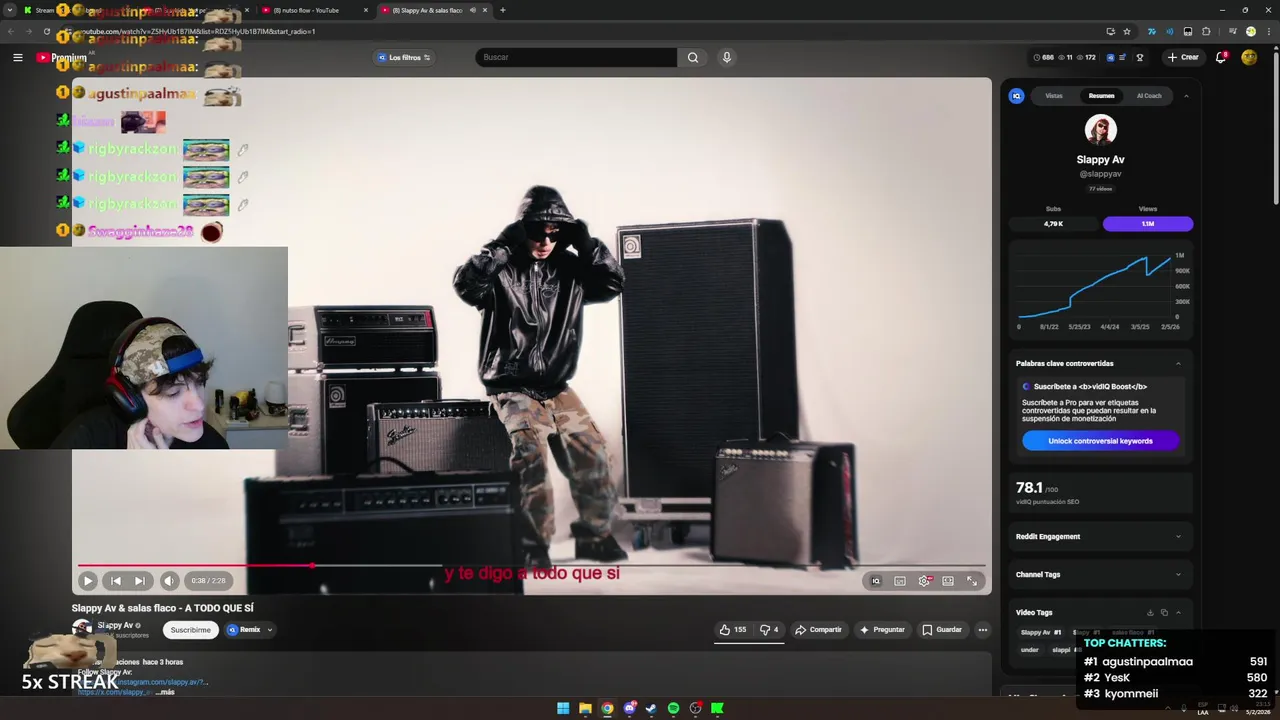Play the video with the play button

[88, 581]
